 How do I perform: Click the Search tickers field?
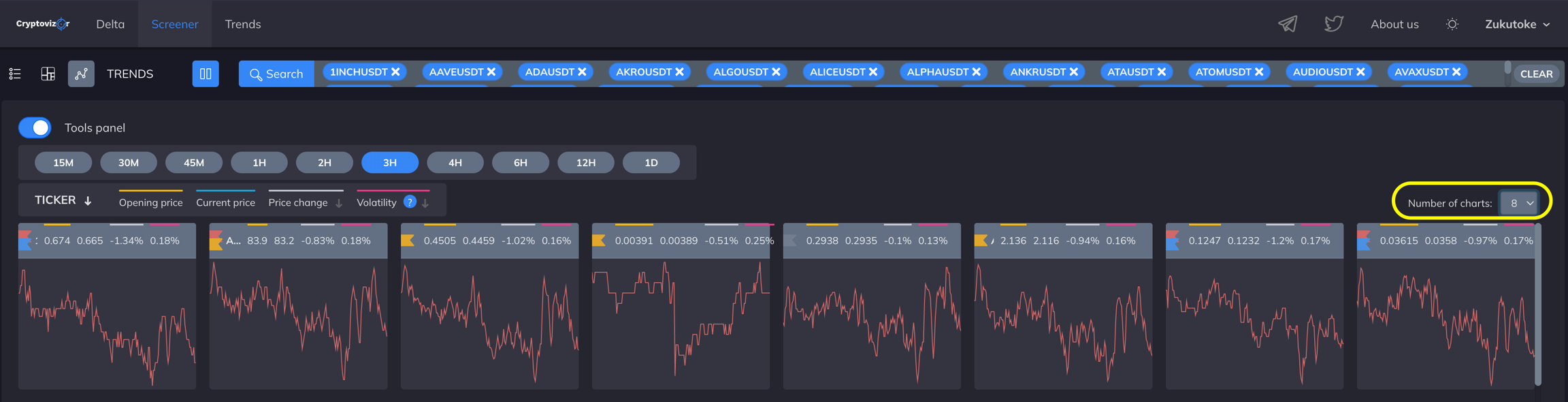pyautogui.click(x=276, y=74)
